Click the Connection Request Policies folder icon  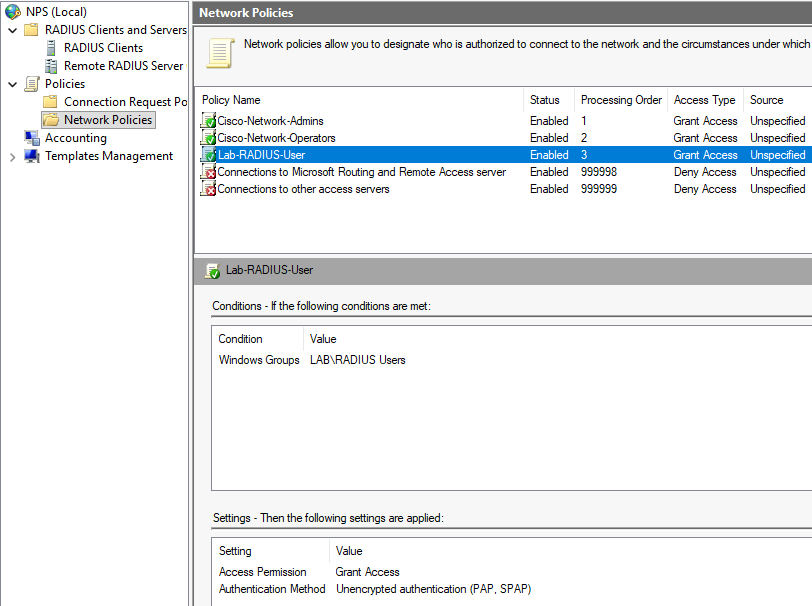[50, 102]
